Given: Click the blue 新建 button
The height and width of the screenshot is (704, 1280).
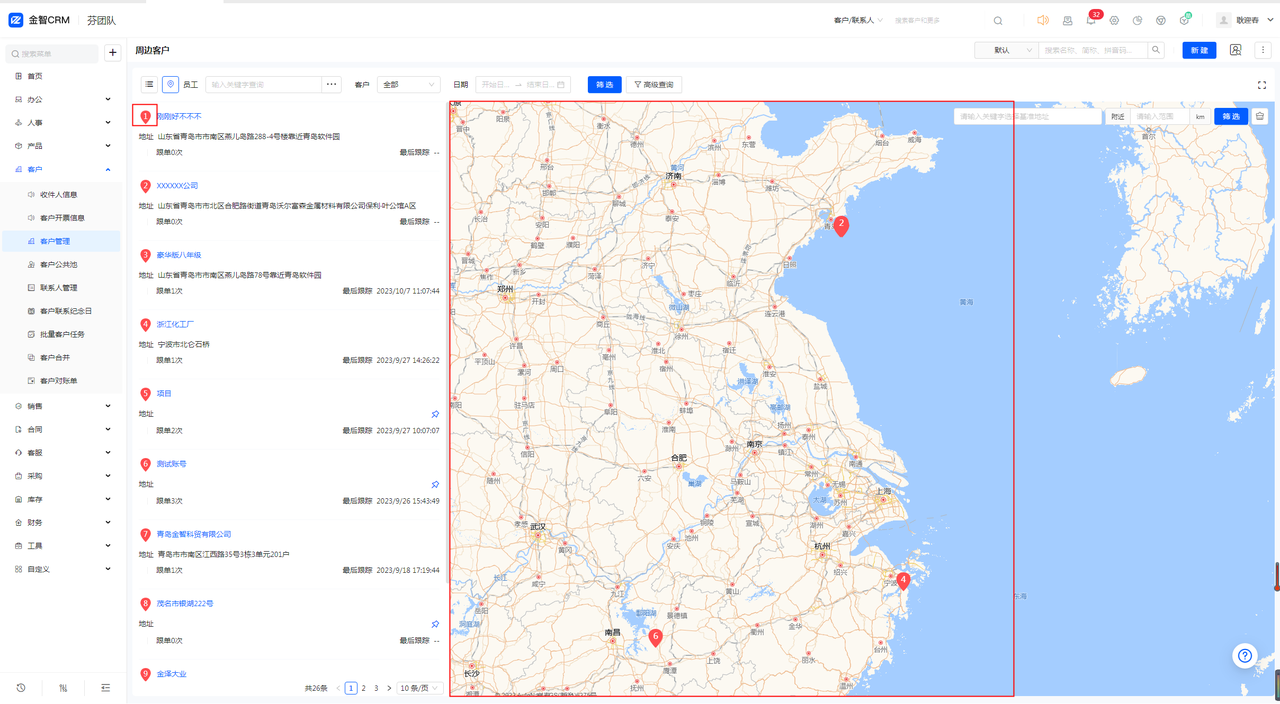Looking at the screenshot, I should click(1199, 50).
